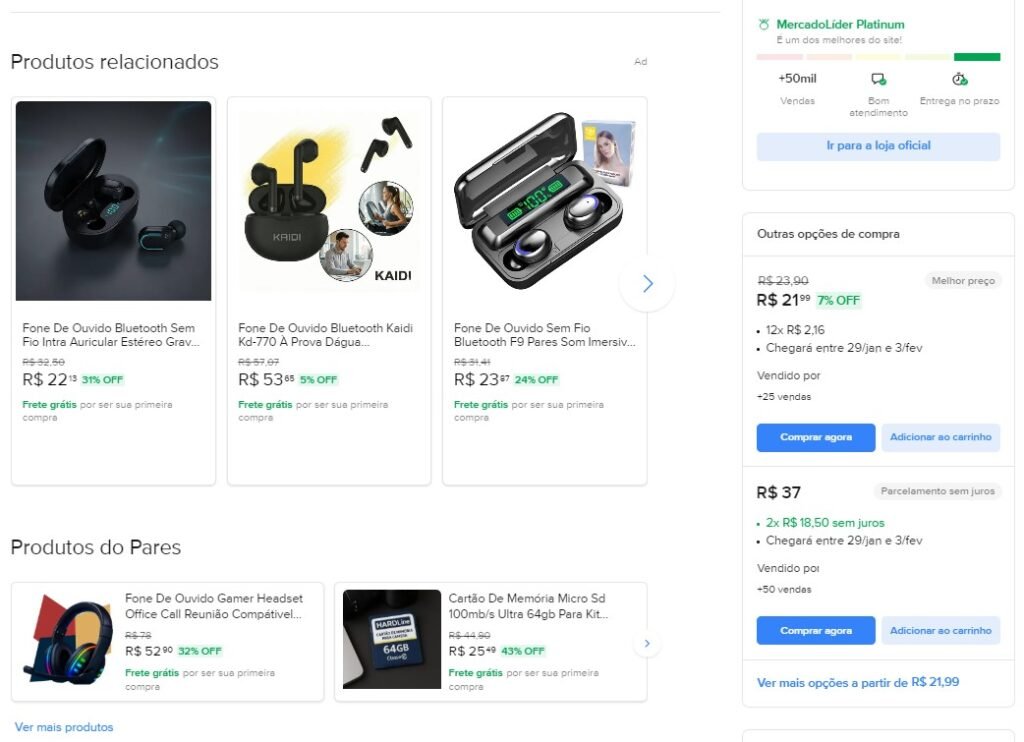Add the R$ 37 offer to cart
Screen dimensions: 1024x742
point(940,631)
